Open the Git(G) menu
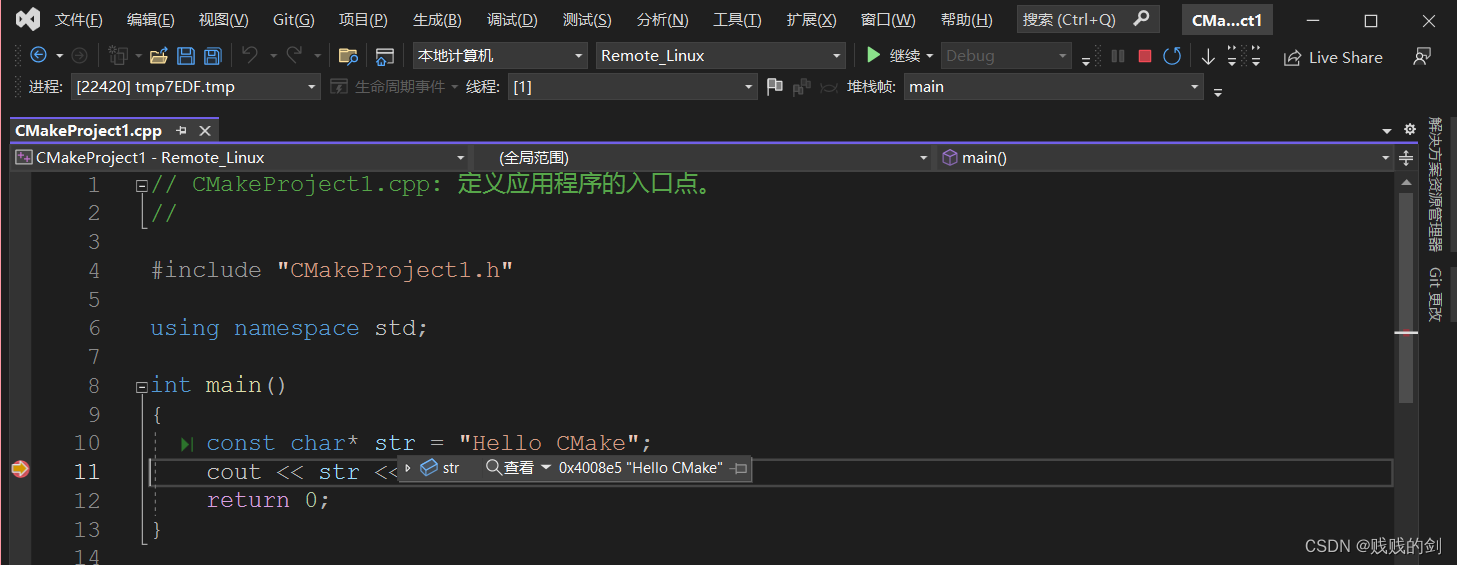1457x565 pixels. 293,20
